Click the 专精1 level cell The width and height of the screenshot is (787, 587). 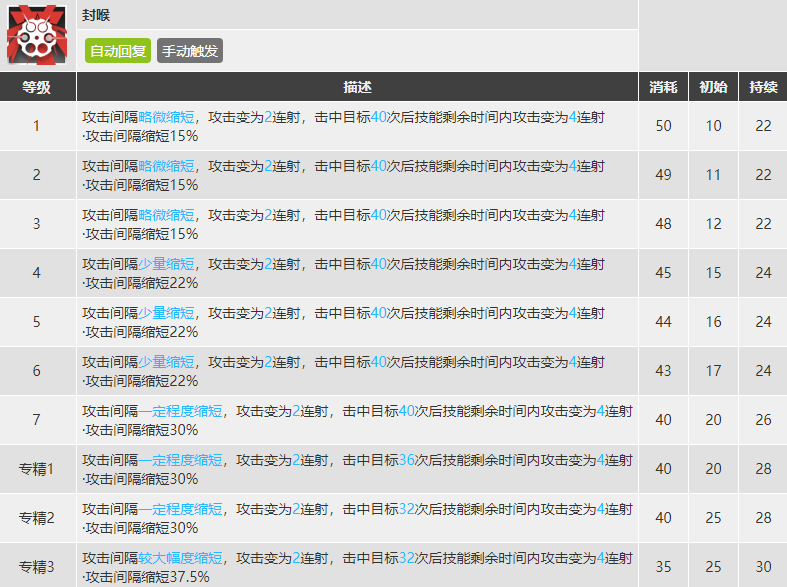tap(37, 469)
